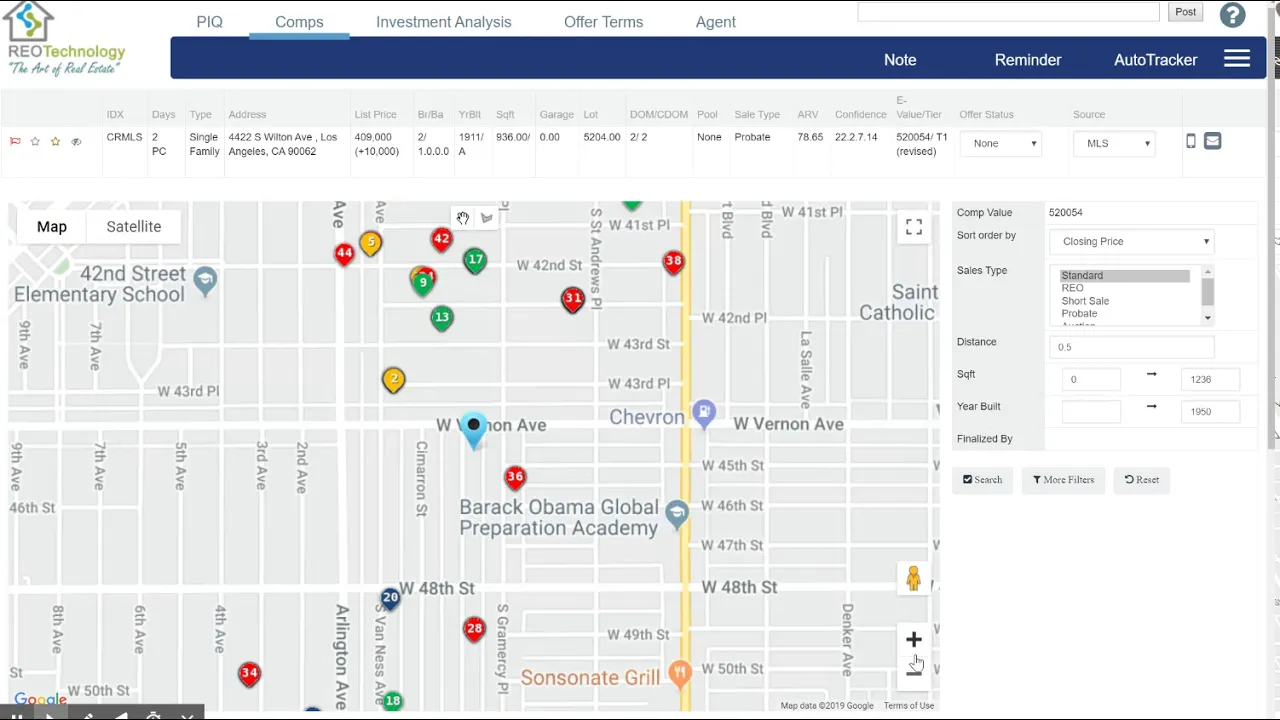Screen dimensions: 1280x720
Task: Click green map marker 13
Action: click(x=442, y=319)
